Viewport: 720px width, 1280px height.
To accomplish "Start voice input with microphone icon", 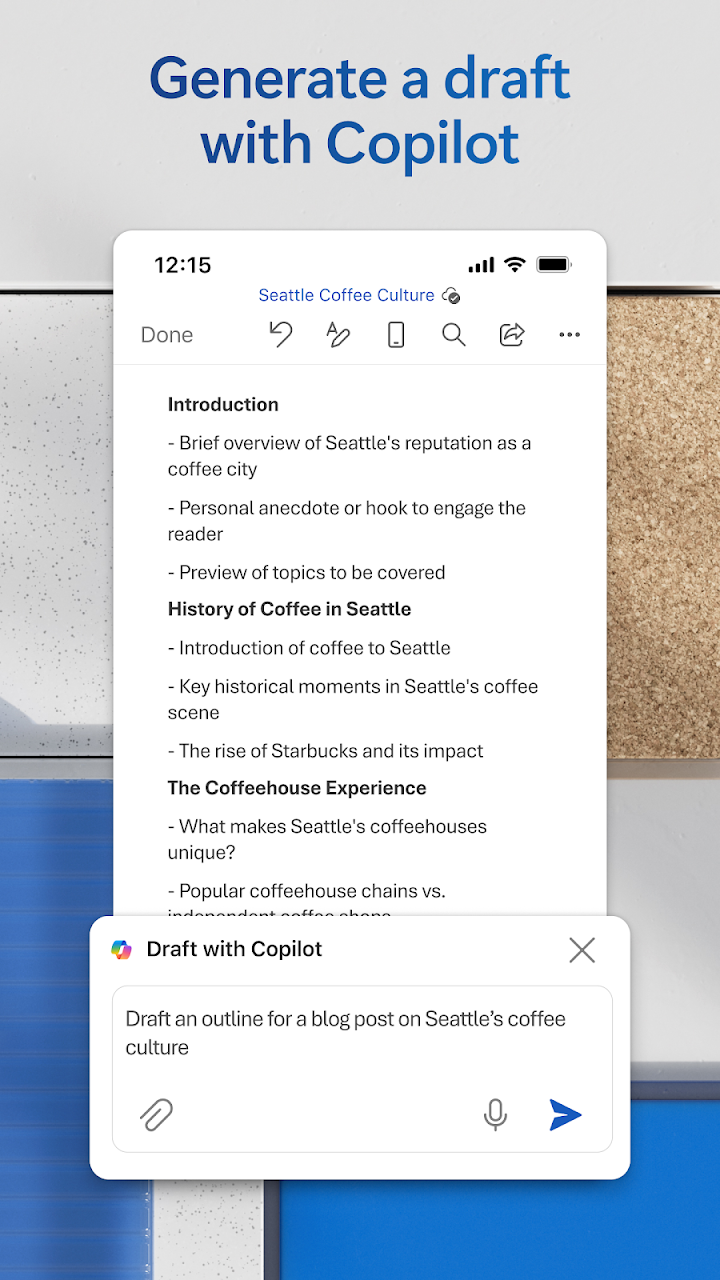I will (495, 1114).
